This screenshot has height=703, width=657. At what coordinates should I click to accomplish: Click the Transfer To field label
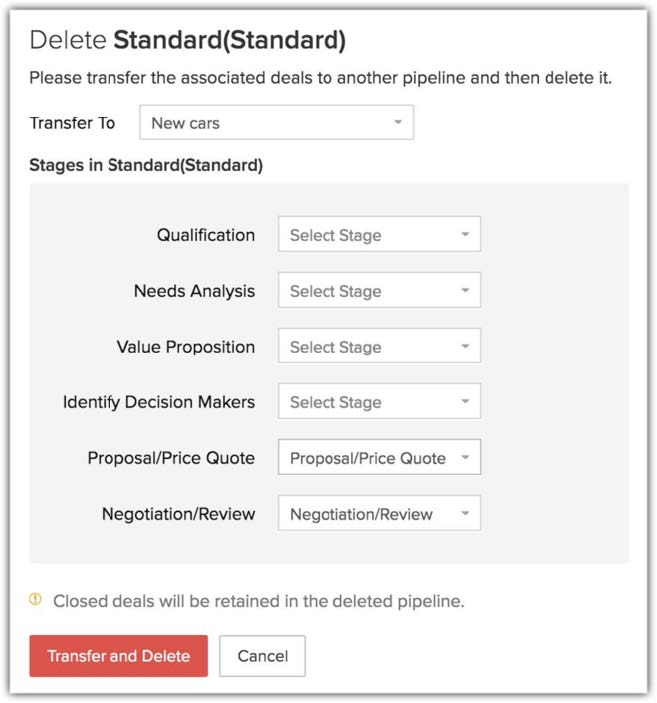(72, 123)
